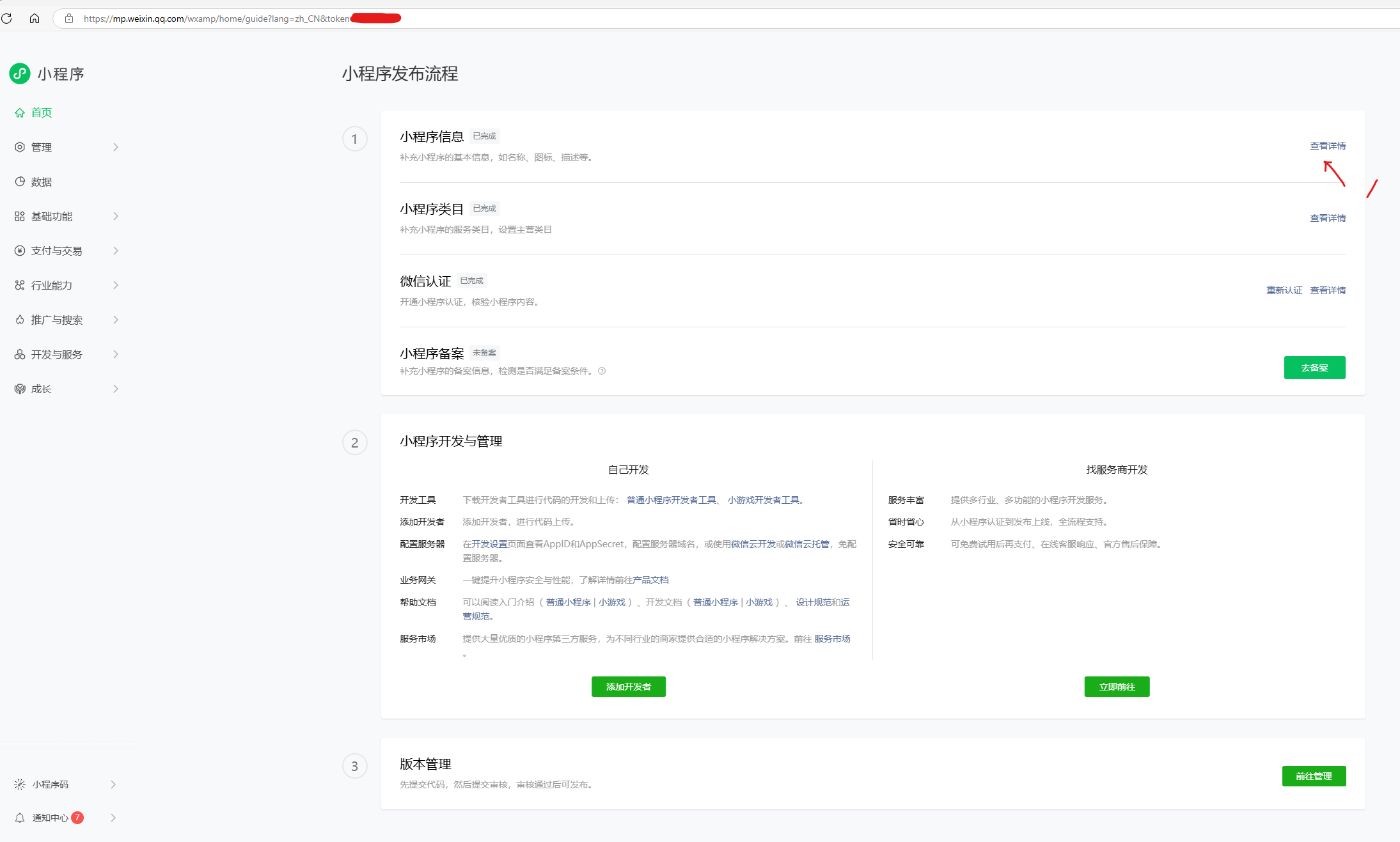The width and height of the screenshot is (1400, 842).
Task: Open 小程序码 in the sidebar
Action: pyautogui.click(x=51, y=784)
